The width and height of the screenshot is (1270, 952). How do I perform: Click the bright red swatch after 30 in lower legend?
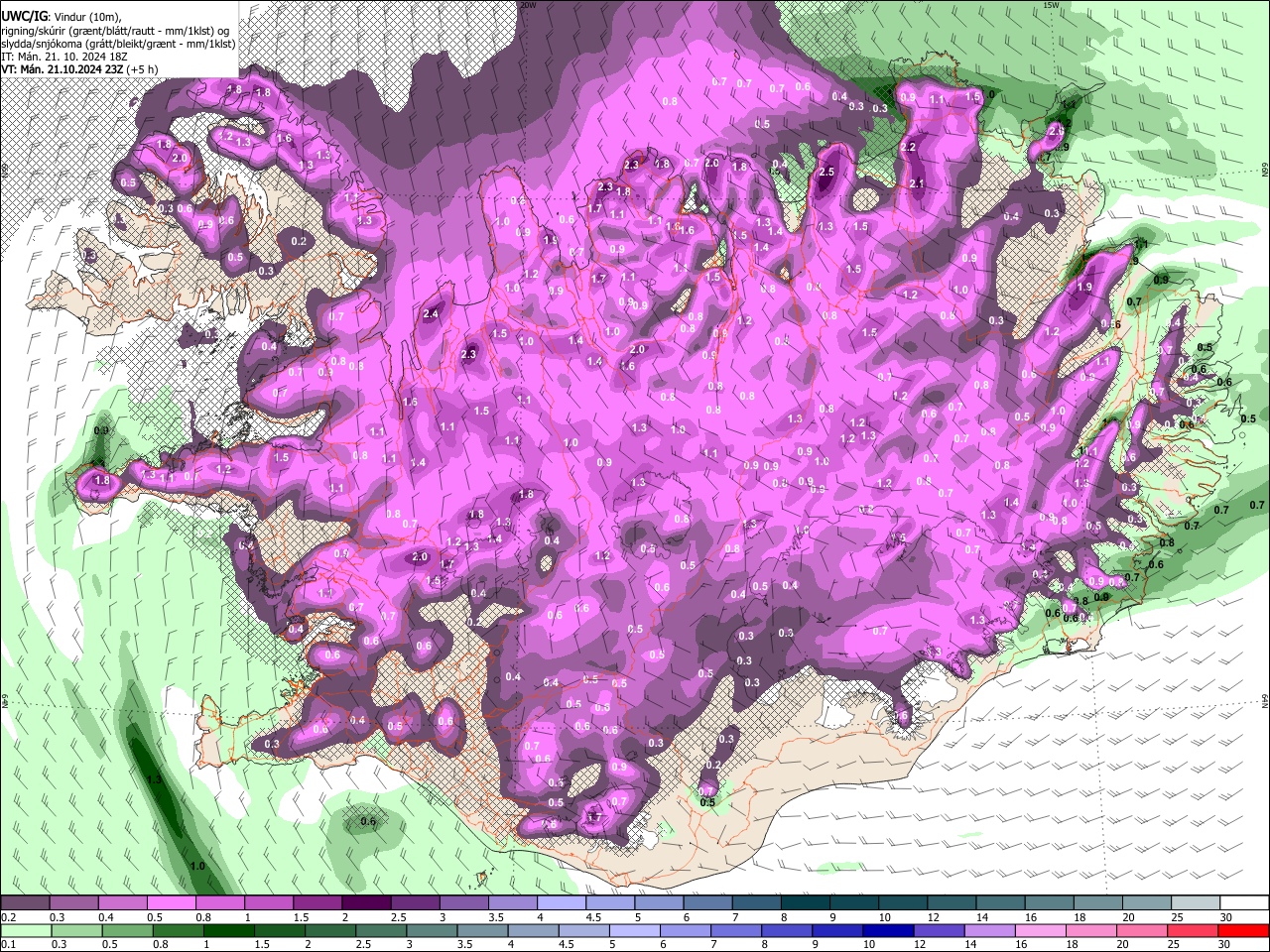[1244, 930]
